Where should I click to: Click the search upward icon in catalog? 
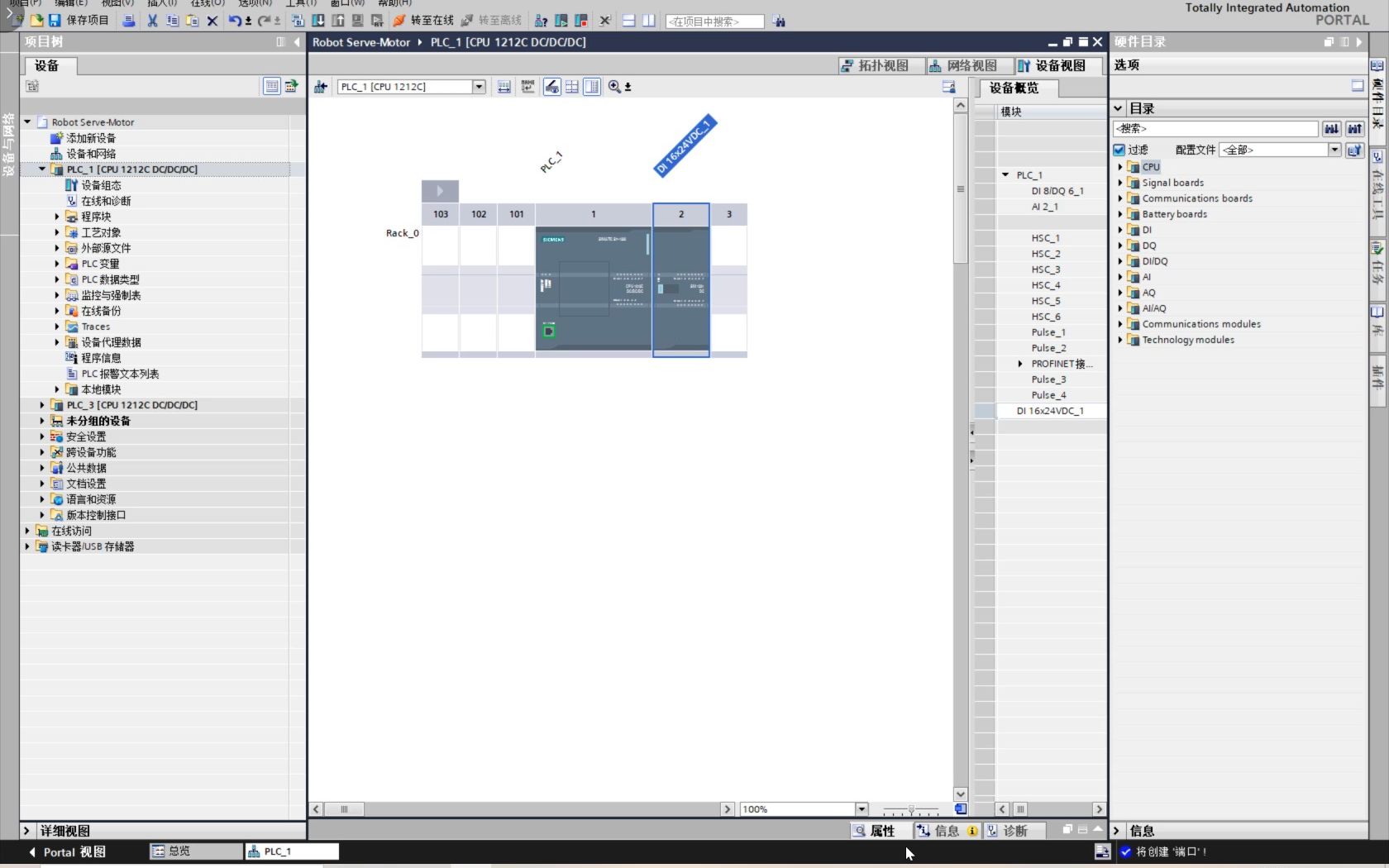pos(1354,128)
